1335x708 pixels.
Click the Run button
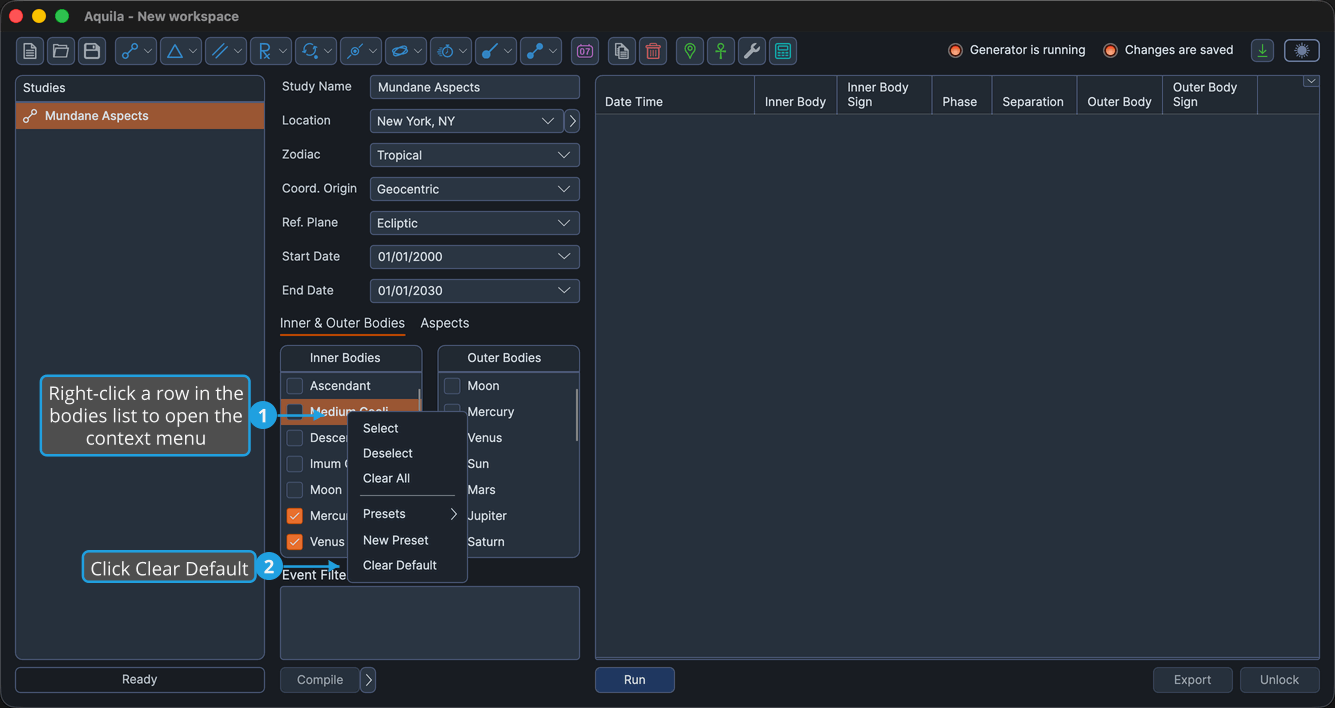(635, 680)
